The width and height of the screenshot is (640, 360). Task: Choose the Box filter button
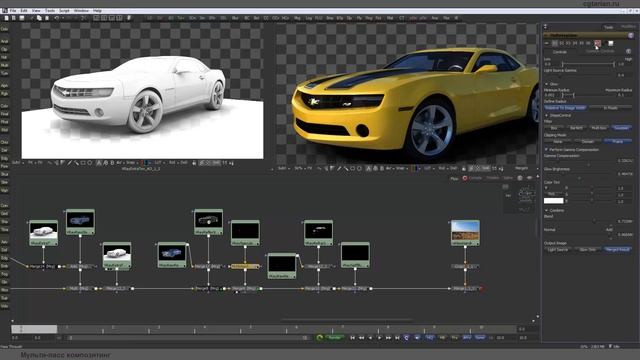pyautogui.click(x=554, y=128)
